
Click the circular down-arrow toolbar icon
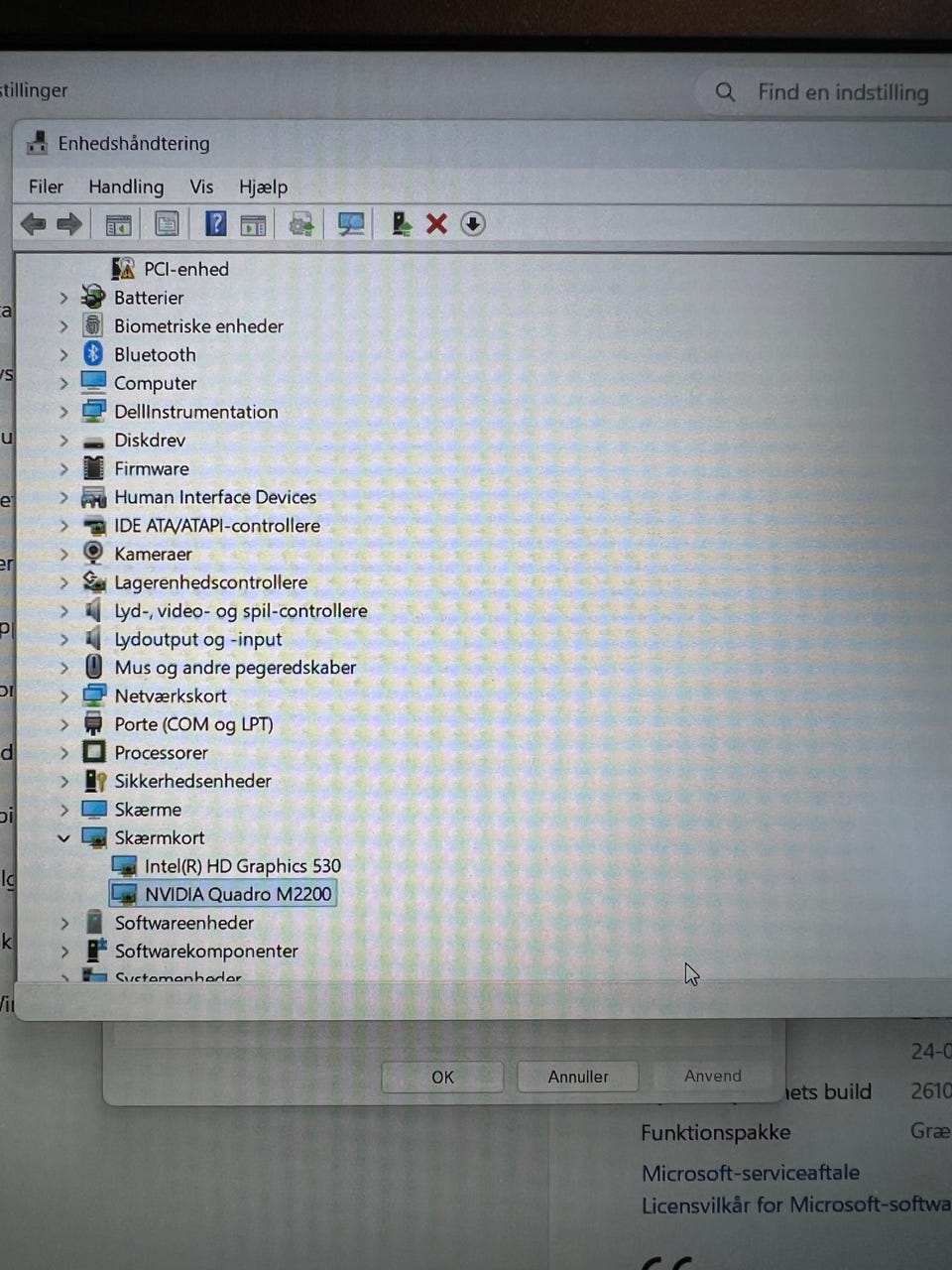[473, 224]
